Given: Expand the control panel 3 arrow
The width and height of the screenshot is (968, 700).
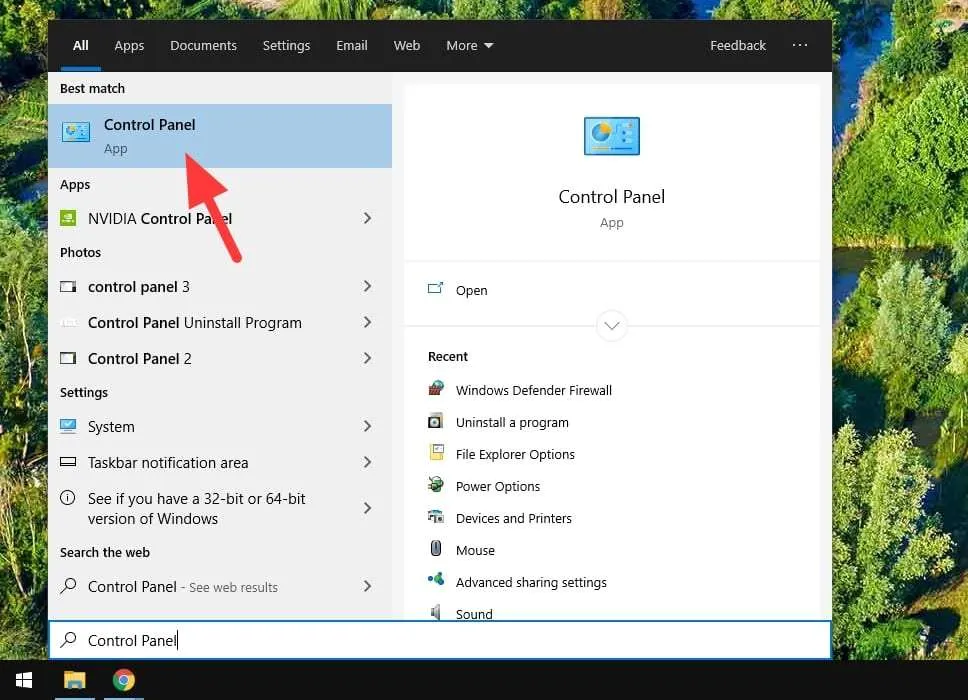Looking at the screenshot, I should [367, 286].
